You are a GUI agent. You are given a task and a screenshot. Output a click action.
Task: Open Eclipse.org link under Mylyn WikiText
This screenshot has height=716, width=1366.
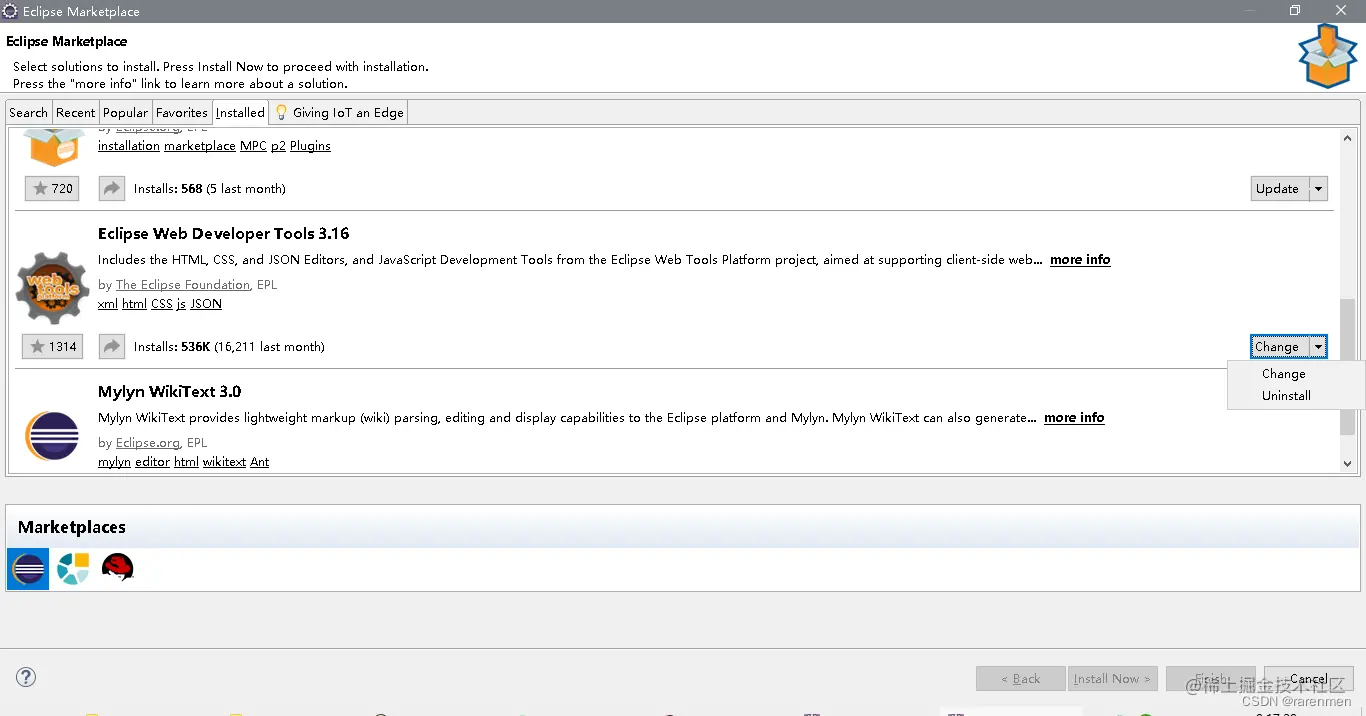tap(148, 443)
